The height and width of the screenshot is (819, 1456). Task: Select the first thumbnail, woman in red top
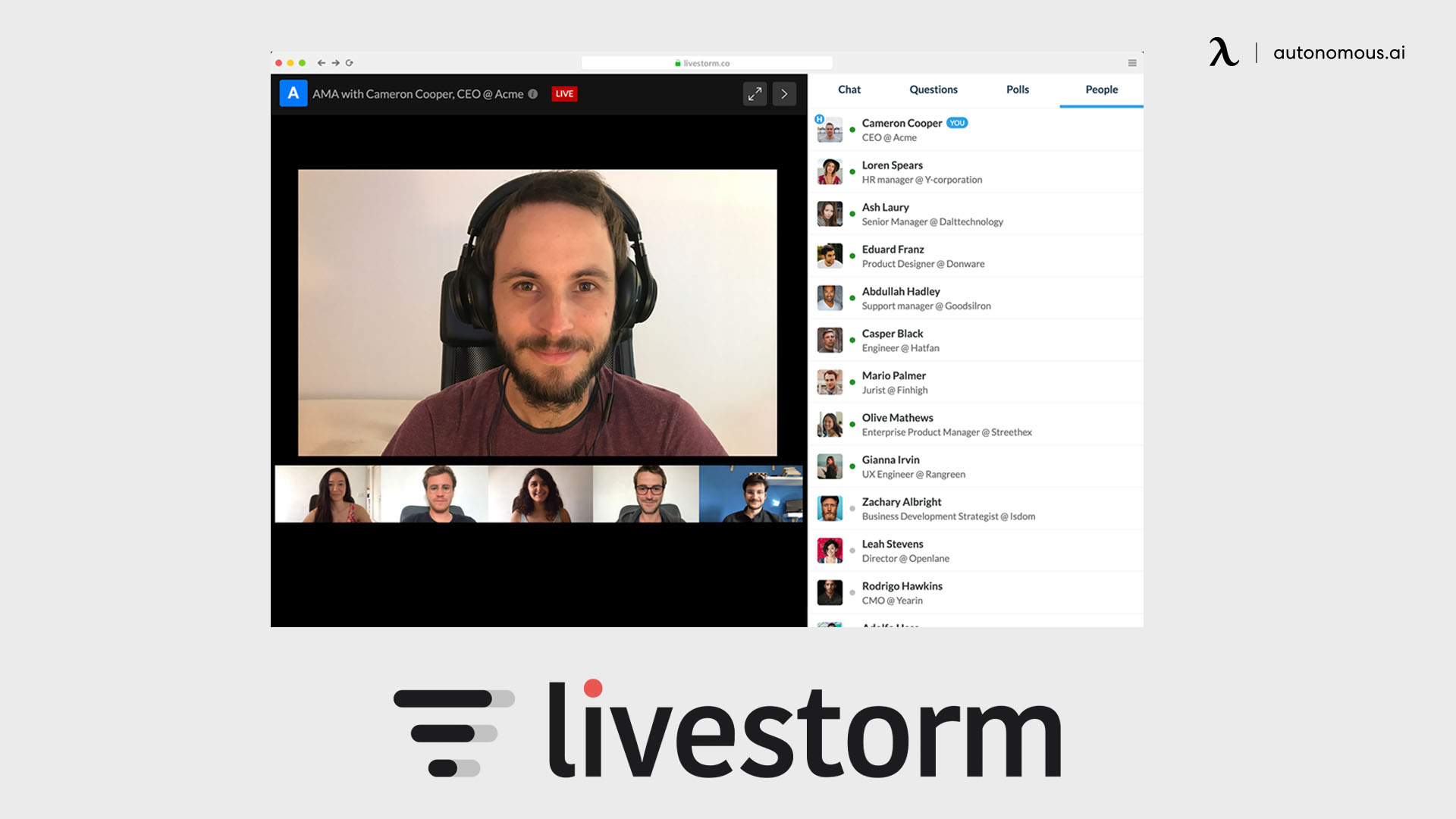[x=328, y=494]
